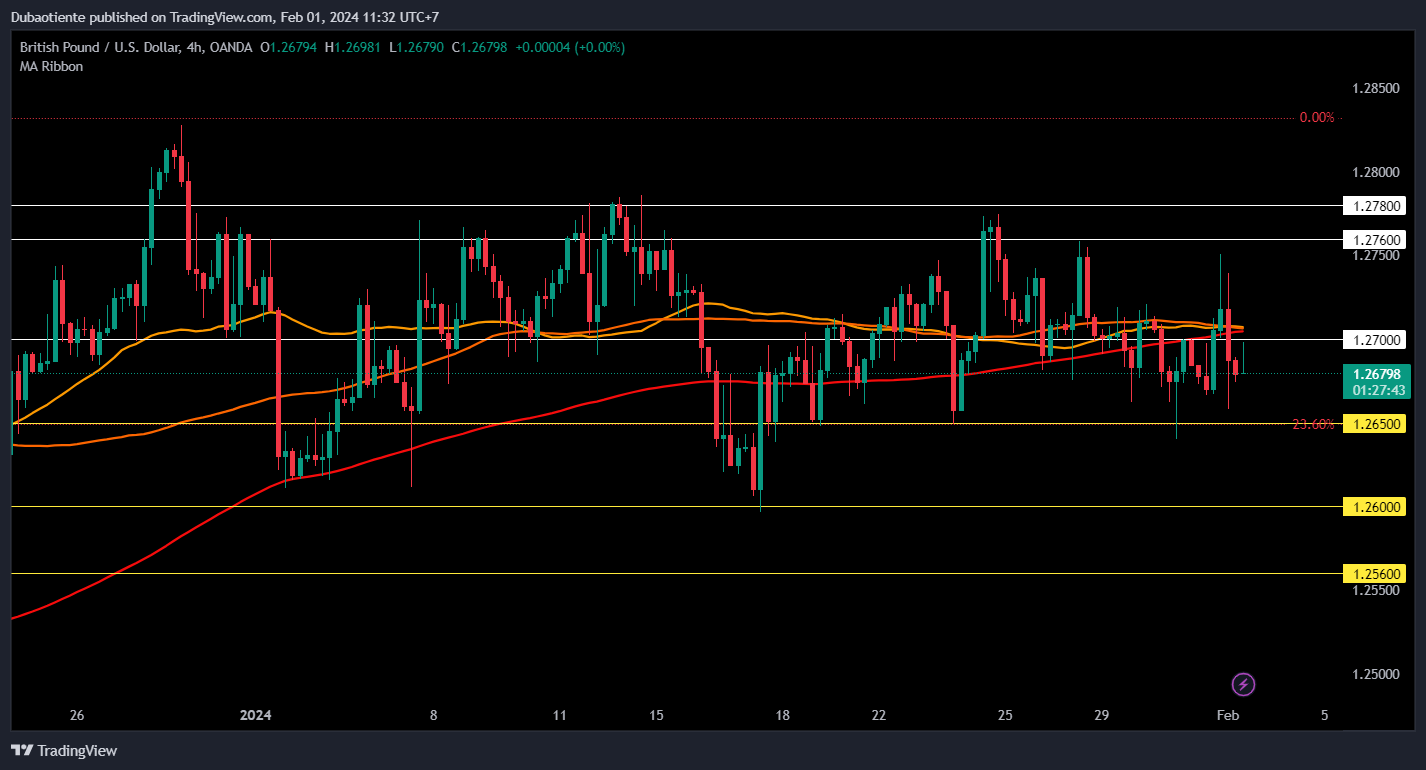Click the 22 date label on time axis
Image resolution: width=1426 pixels, height=770 pixels.
tap(879, 715)
